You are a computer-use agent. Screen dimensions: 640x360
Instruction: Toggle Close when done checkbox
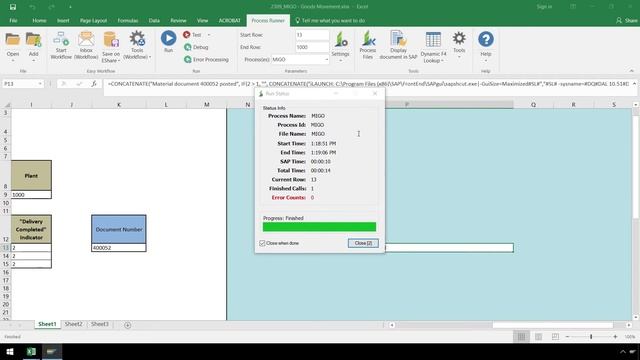262,243
